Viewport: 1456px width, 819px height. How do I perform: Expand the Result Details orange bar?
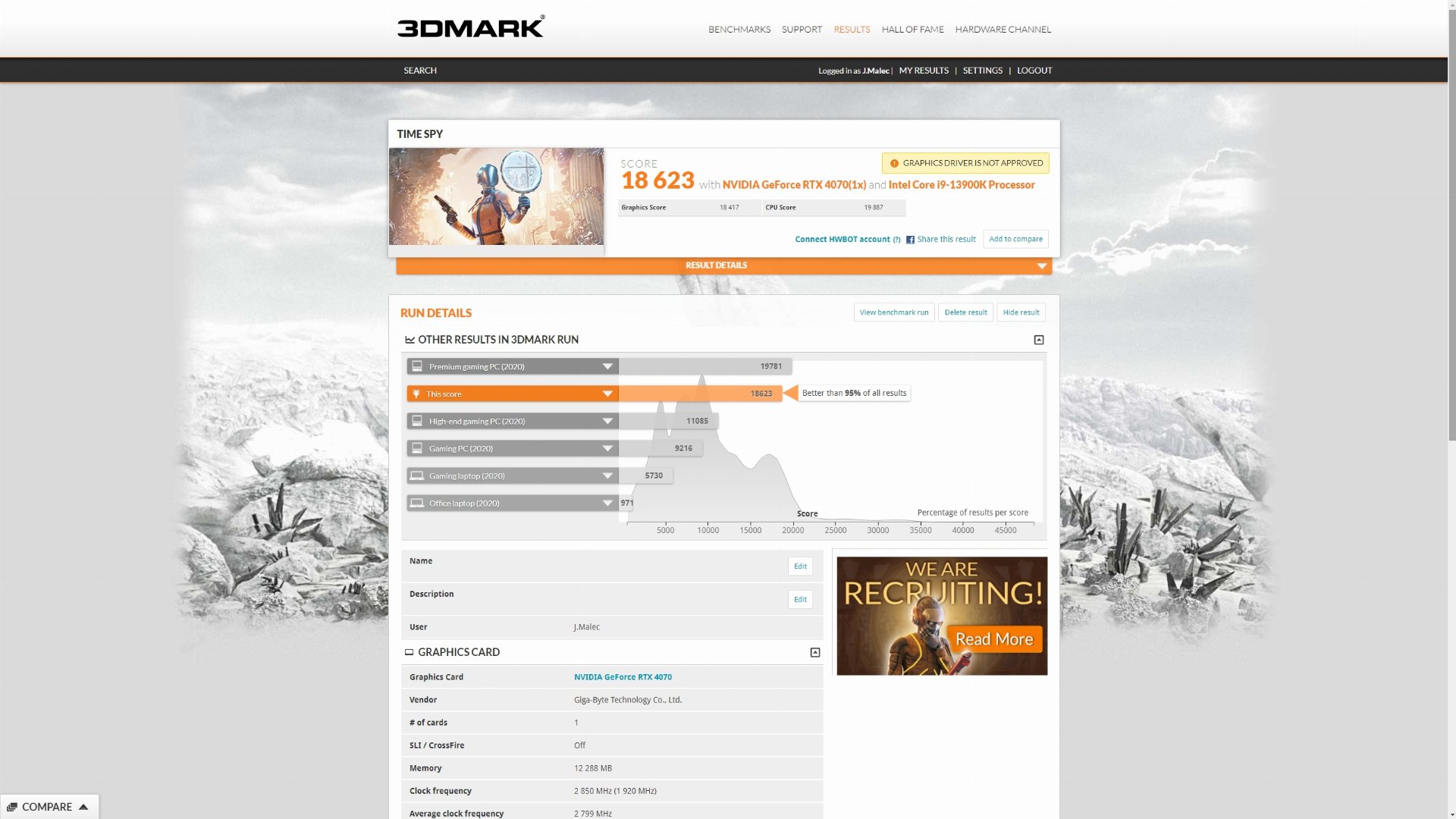[x=723, y=265]
